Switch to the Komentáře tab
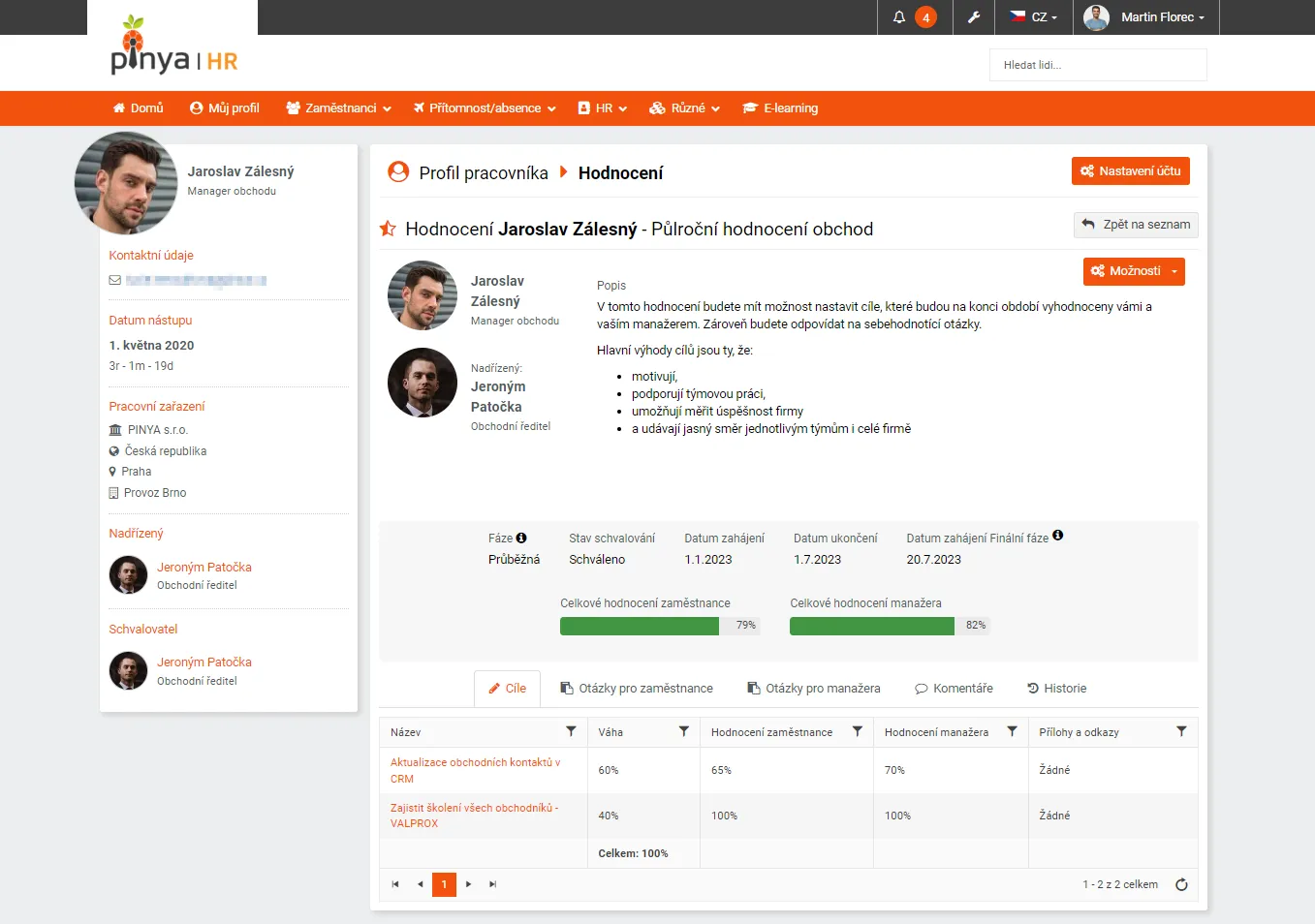The height and width of the screenshot is (924, 1315). point(954,689)
